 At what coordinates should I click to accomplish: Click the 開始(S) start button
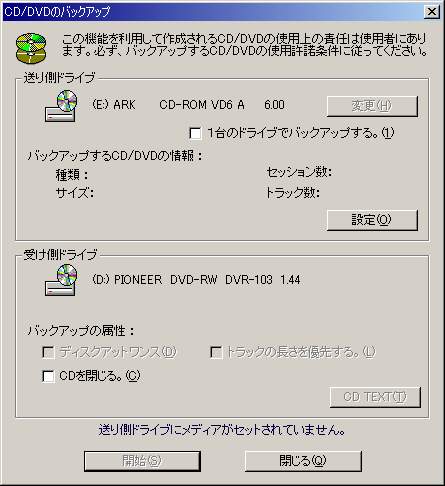coord(142,461)
